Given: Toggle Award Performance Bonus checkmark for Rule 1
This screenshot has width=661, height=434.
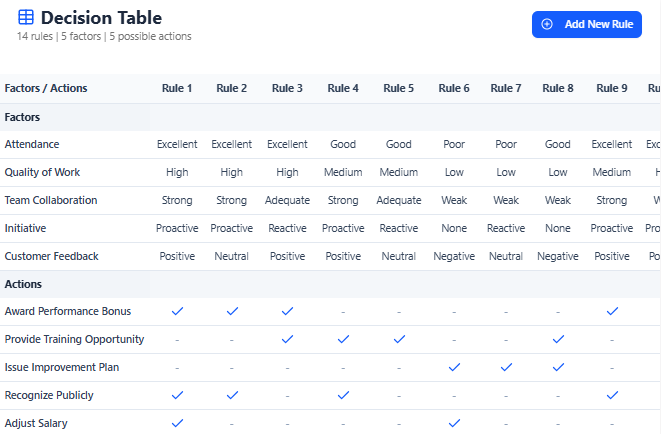Looking at the screenshot, I should click(x=177, y=311).
